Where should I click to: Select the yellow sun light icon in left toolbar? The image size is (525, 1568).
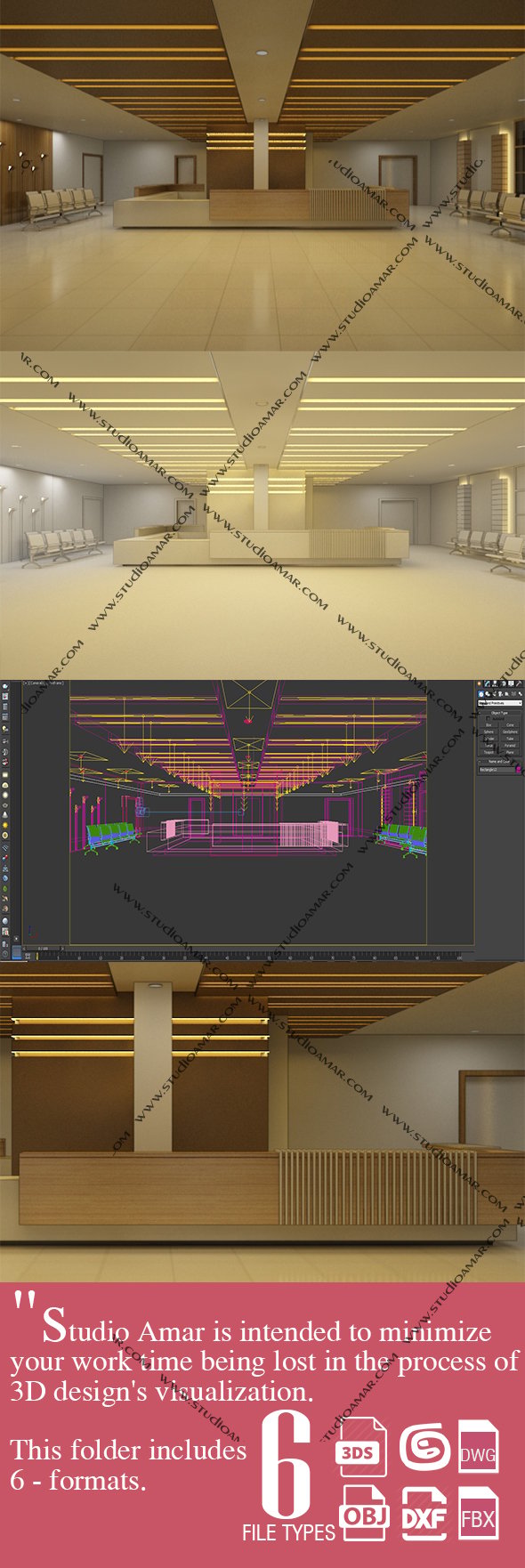click(x=5, y=825)
